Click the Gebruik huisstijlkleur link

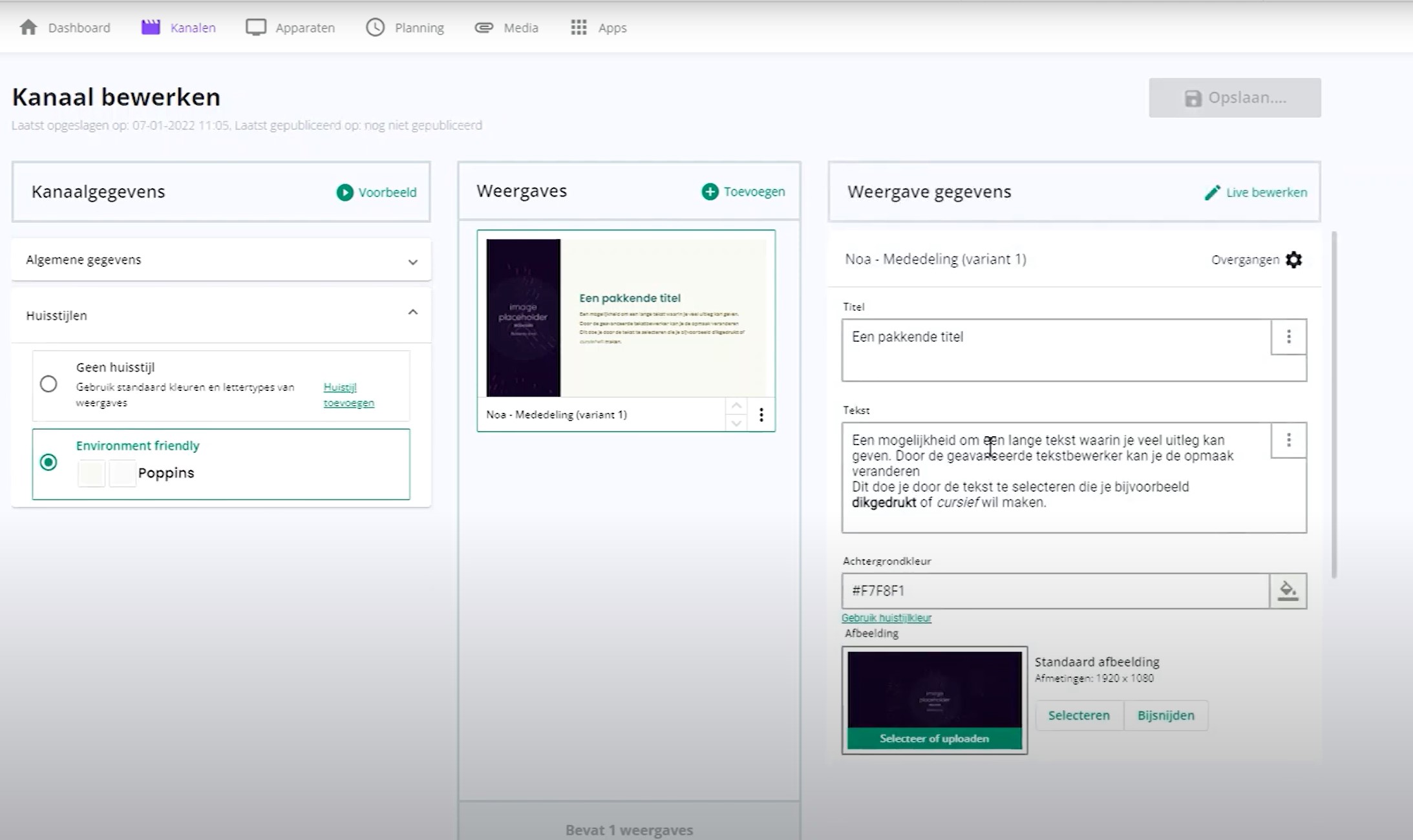pos(886,618)
